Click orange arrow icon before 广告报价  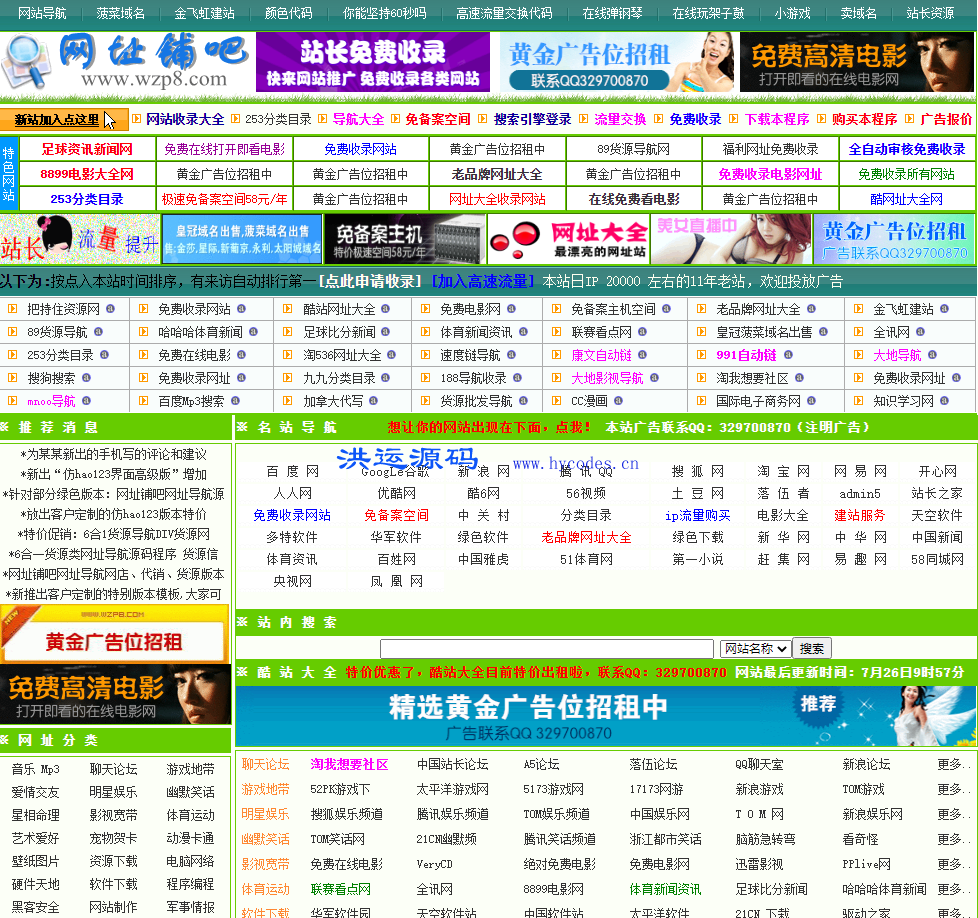(x=910, y=118)
